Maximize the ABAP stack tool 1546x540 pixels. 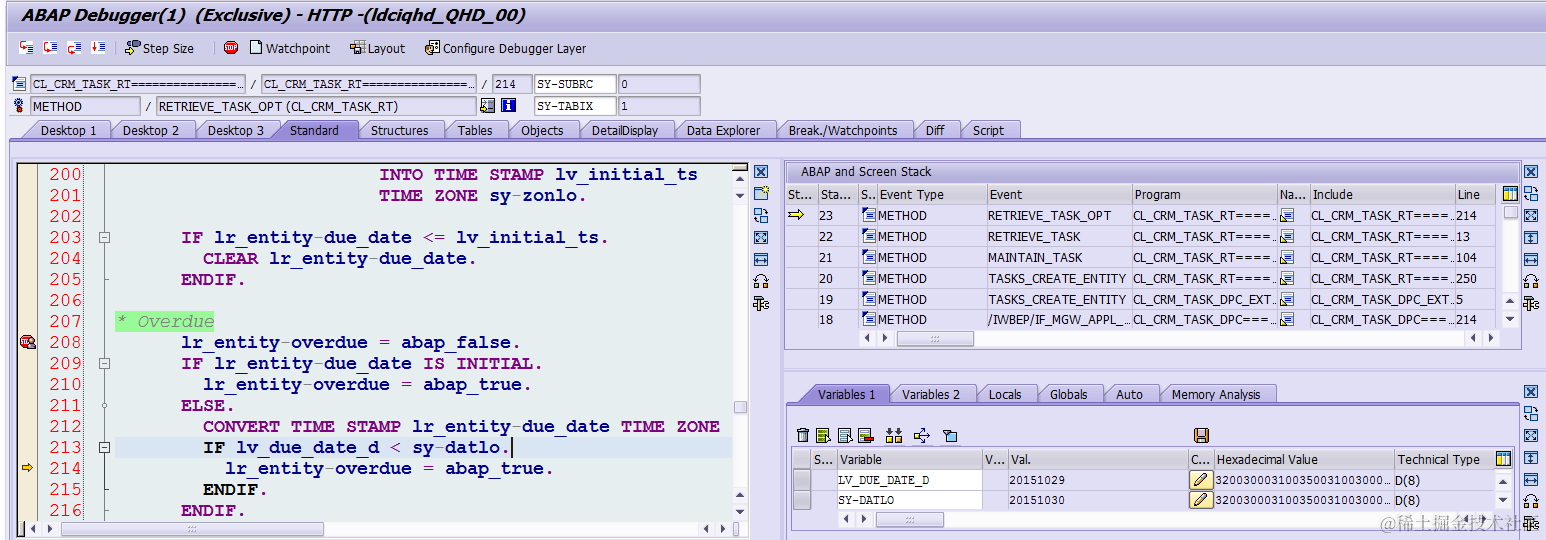1531,215
